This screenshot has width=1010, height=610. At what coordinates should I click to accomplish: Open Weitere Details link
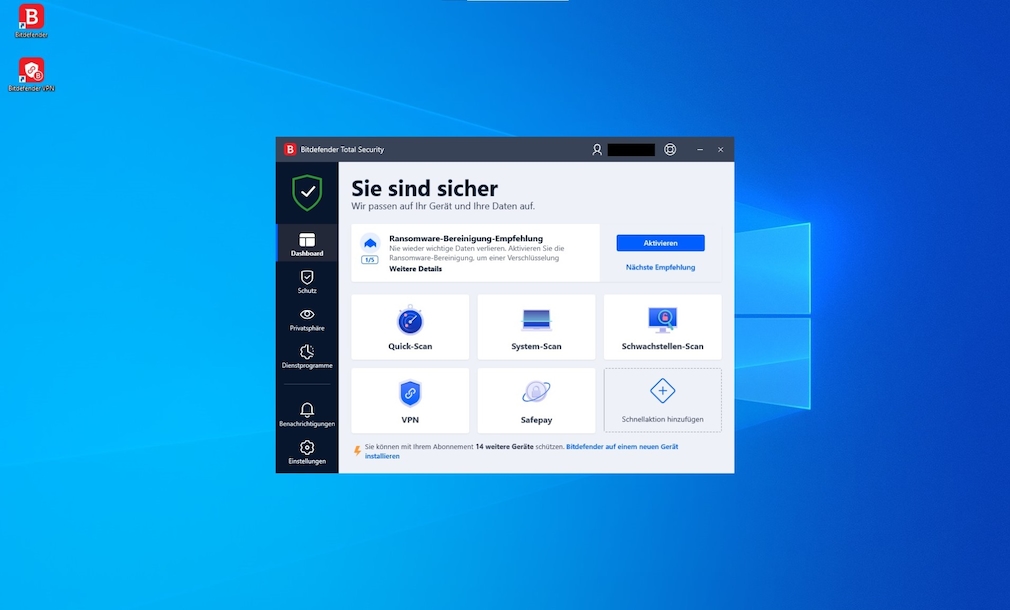coord(415,269)
